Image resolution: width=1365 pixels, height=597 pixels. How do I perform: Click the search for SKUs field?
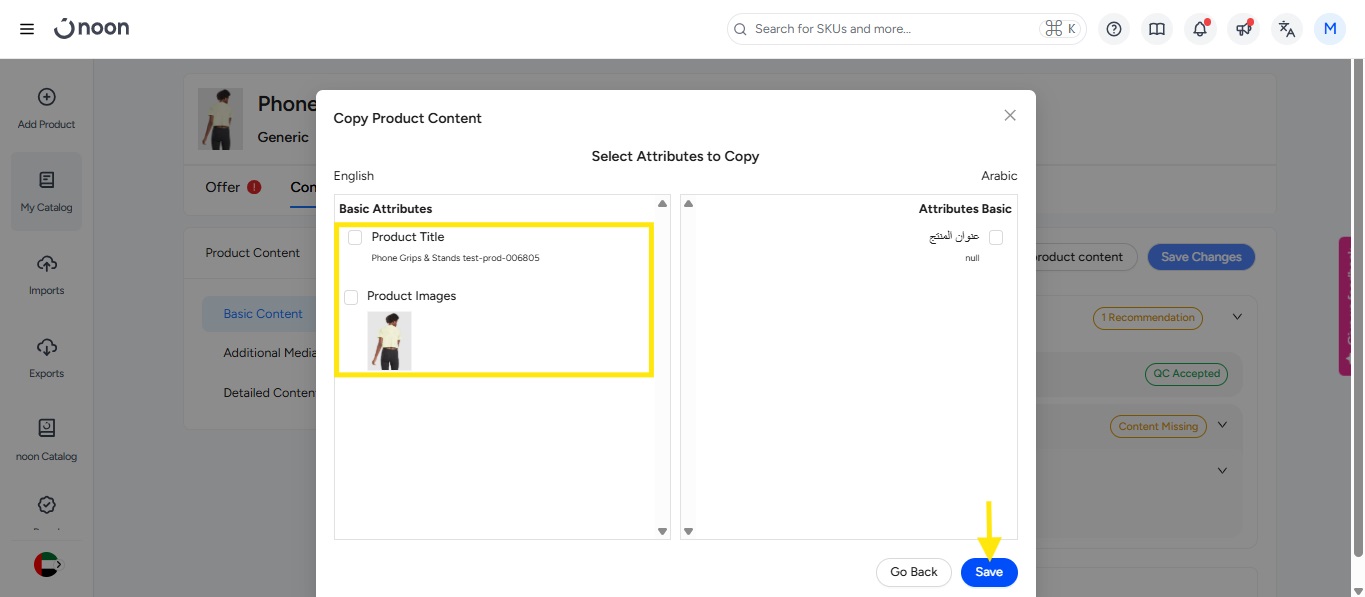coord(890,29)
